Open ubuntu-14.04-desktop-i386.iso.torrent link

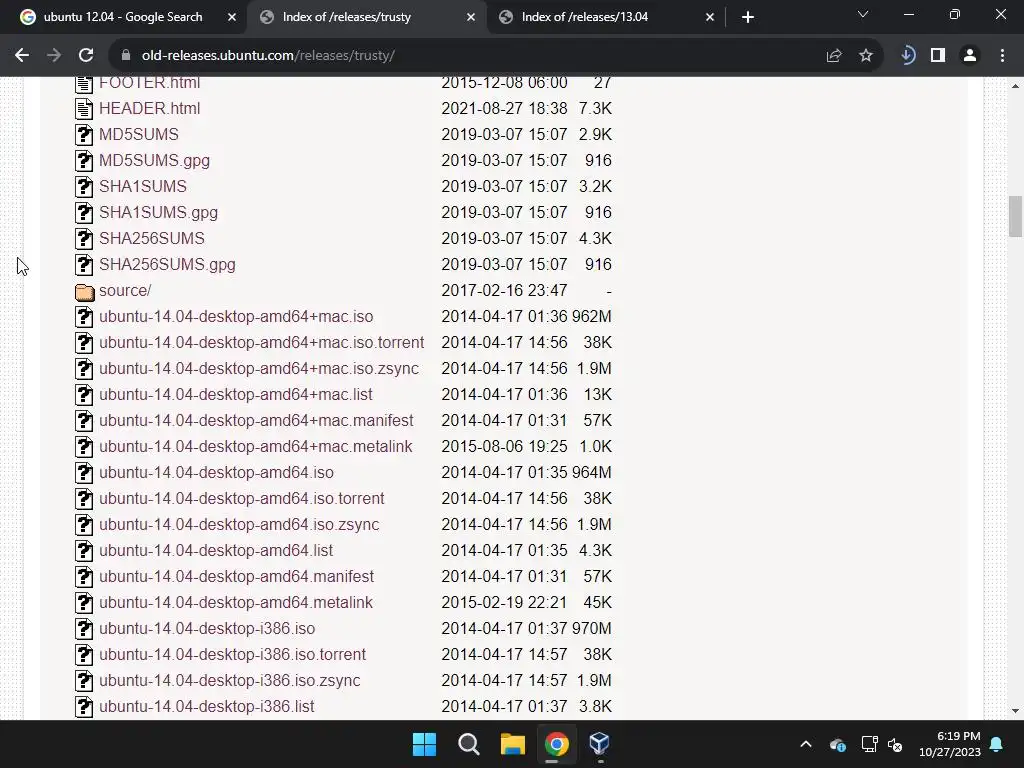(232, 655)
